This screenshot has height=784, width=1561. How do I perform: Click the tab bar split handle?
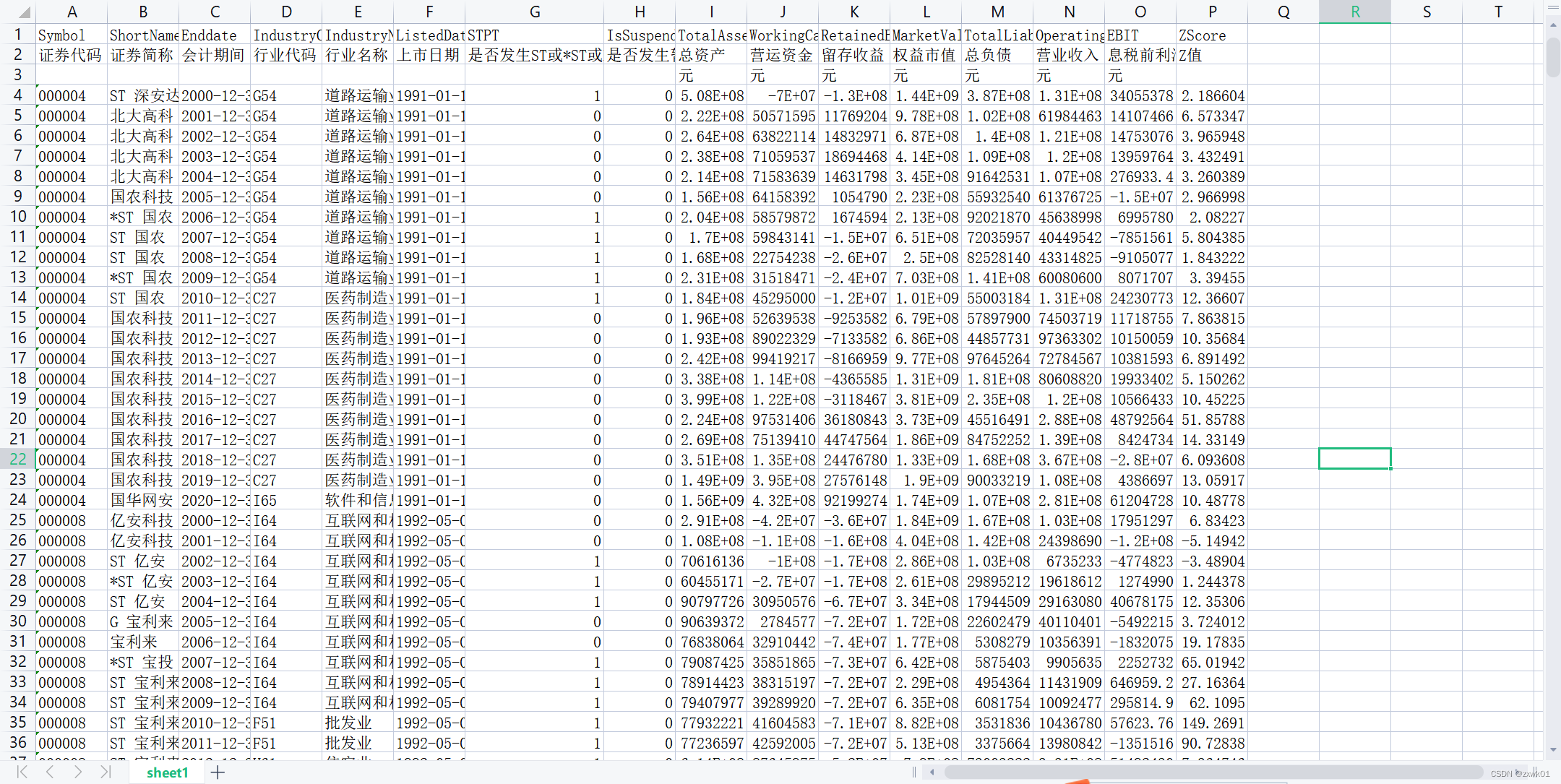[914, 772]
